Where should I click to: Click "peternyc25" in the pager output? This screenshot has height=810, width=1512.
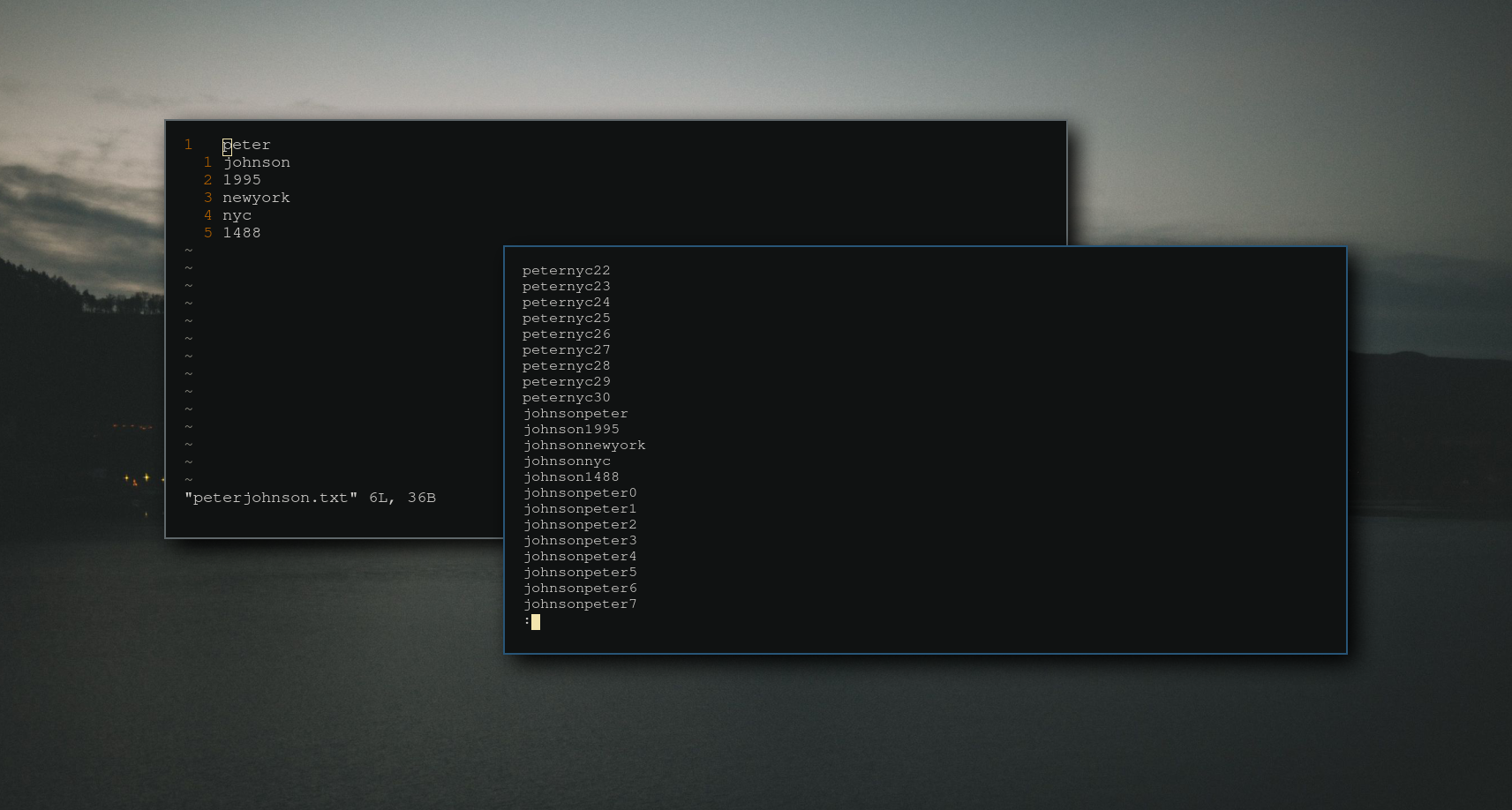(x=566, y=319)
